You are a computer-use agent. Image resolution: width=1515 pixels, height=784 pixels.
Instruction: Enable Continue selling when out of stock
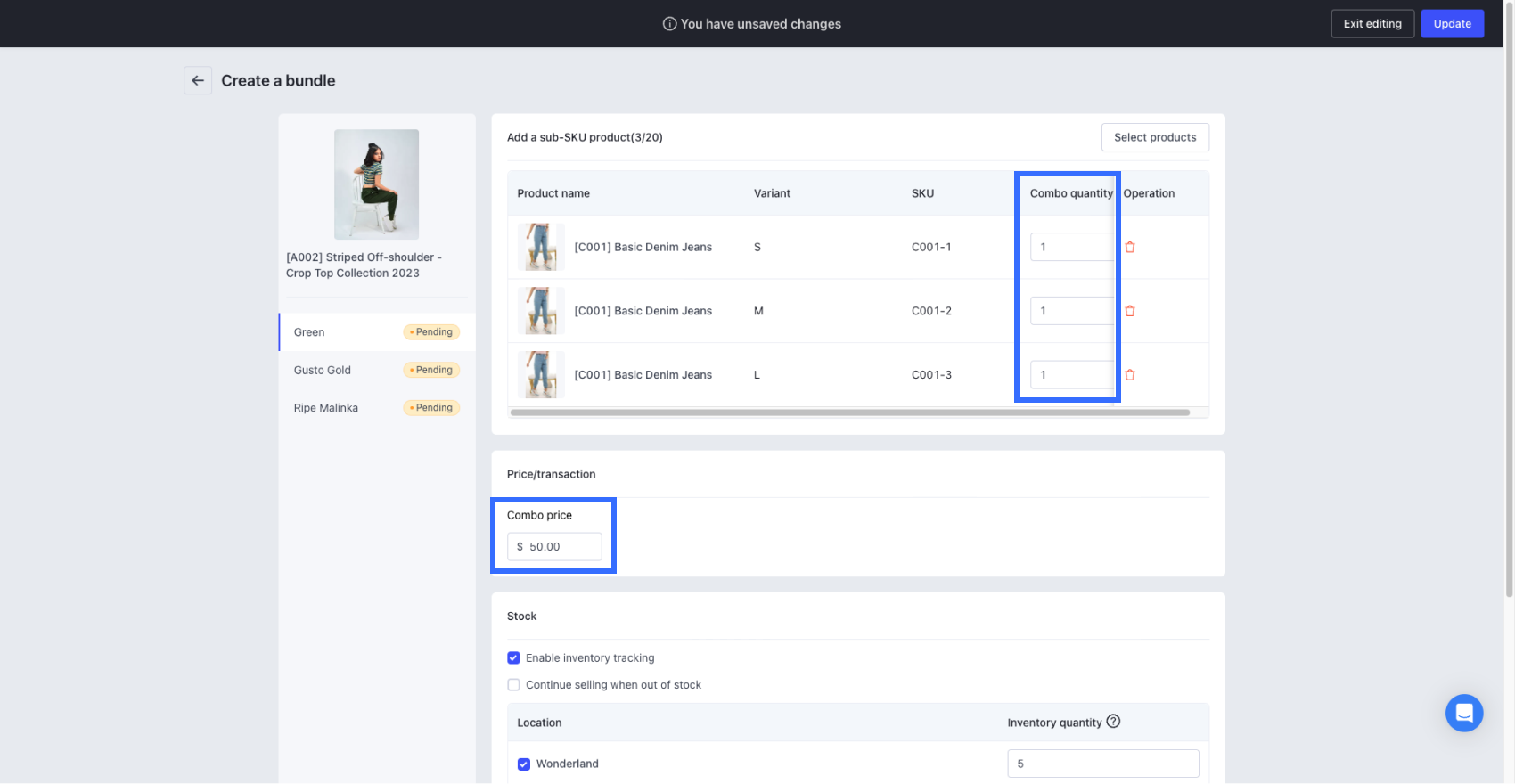pyautogui.click(x=513, y=685)
